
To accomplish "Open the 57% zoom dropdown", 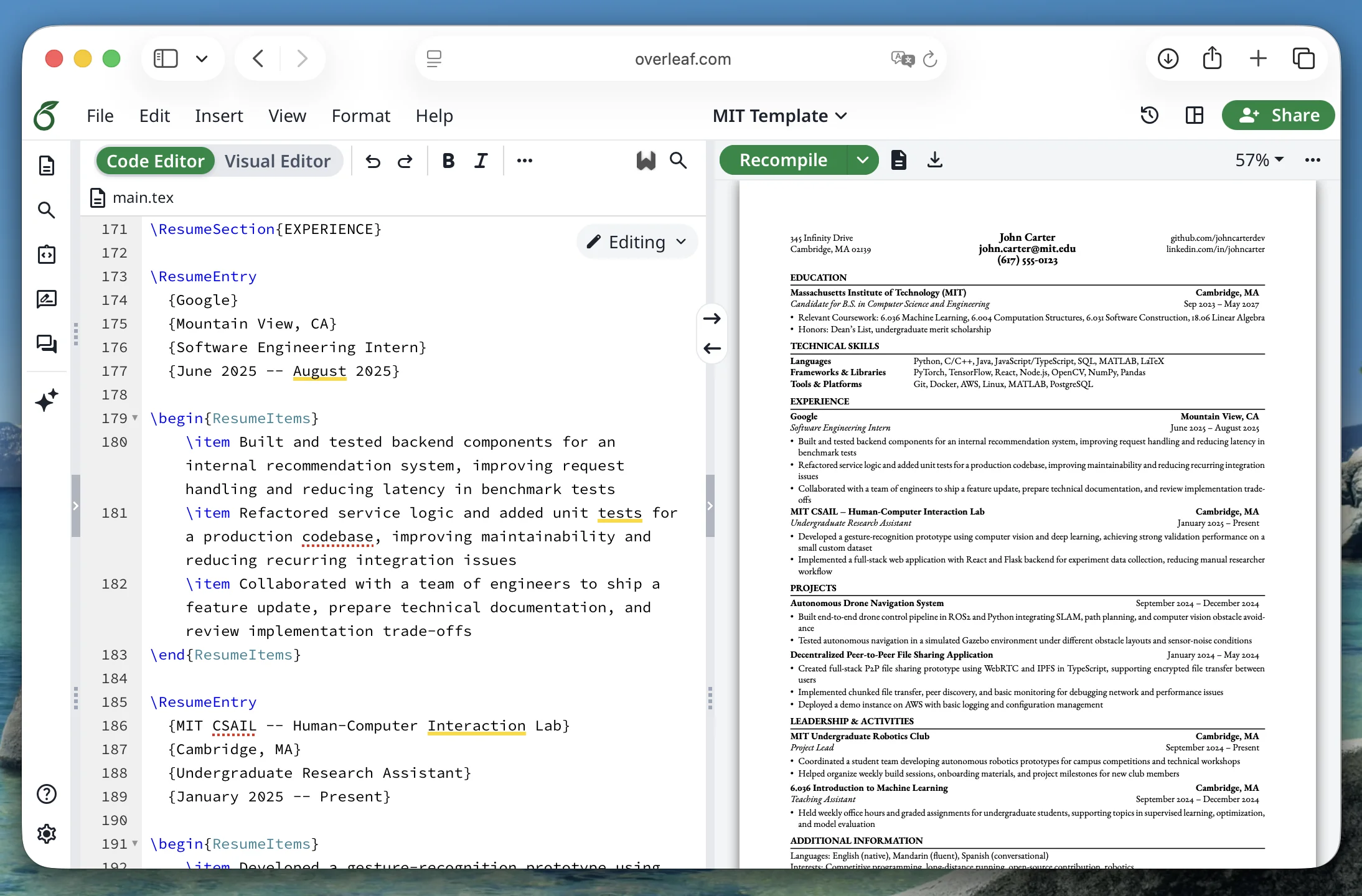I will coord(1259,160).
